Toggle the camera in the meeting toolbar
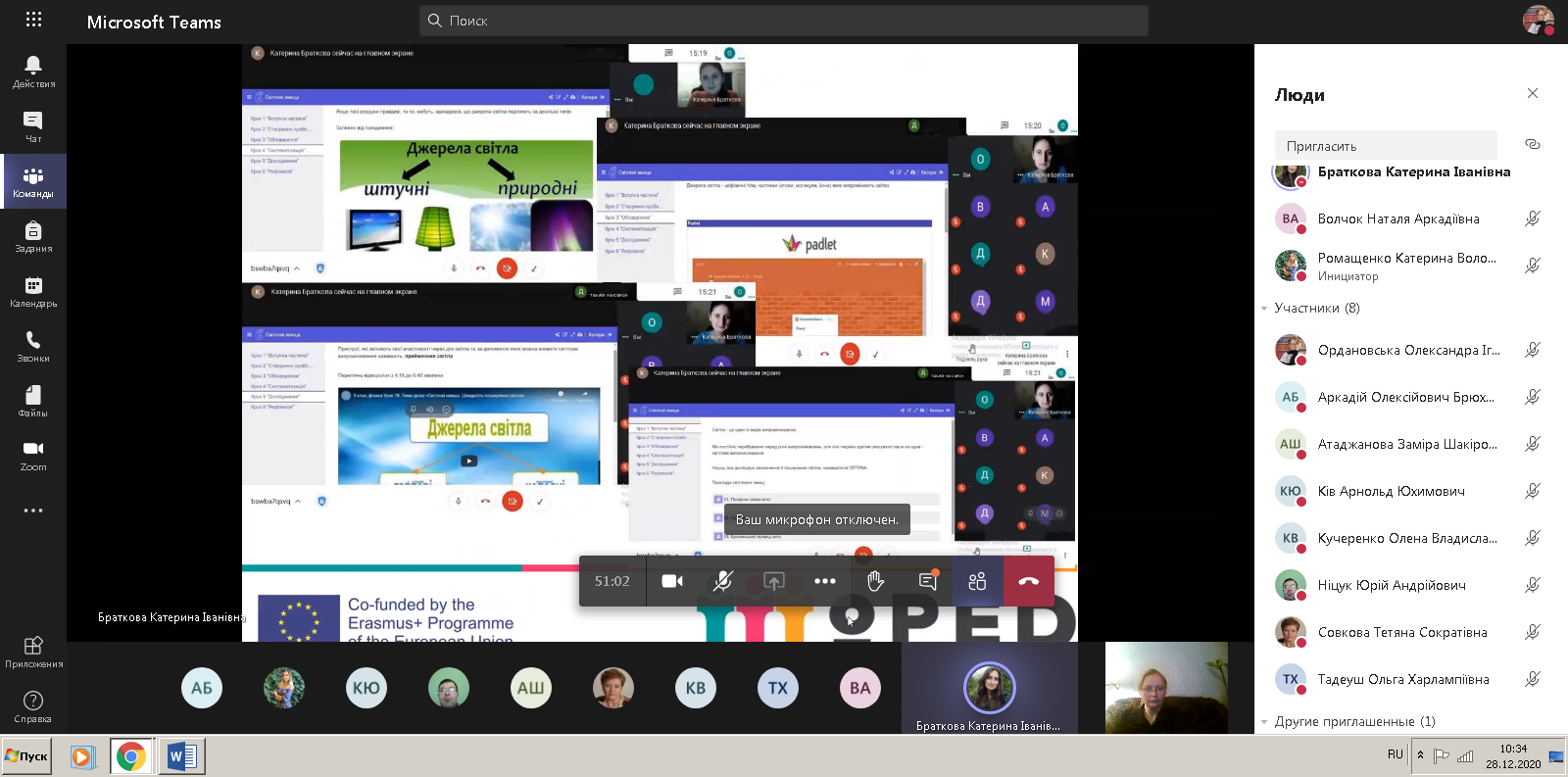 click(x=671, y=581)
